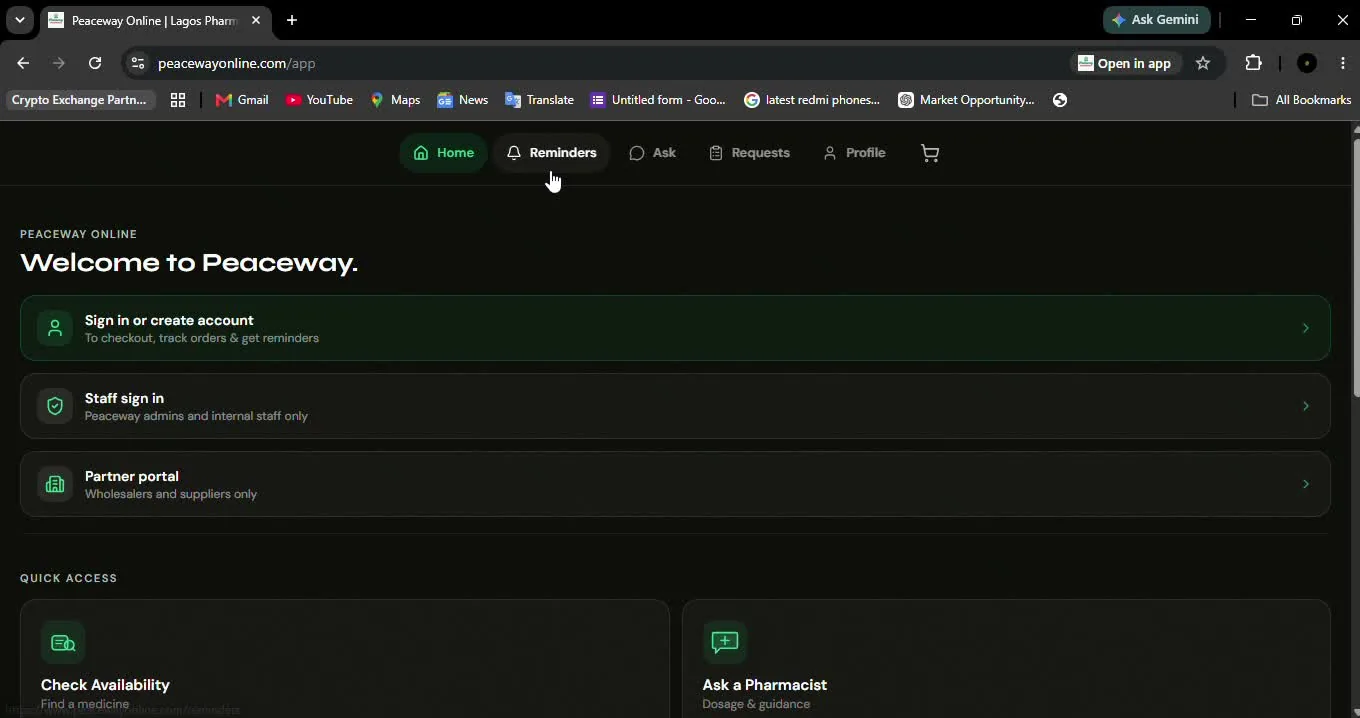The height and width of the screenshot is (718, 1360).
Task: Click the Ask a Pharmacist chat icon
Action: click(725, 642)
